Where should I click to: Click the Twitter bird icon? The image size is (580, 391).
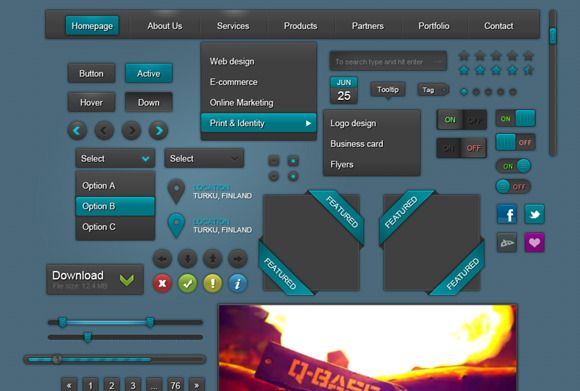click(534, 214)
